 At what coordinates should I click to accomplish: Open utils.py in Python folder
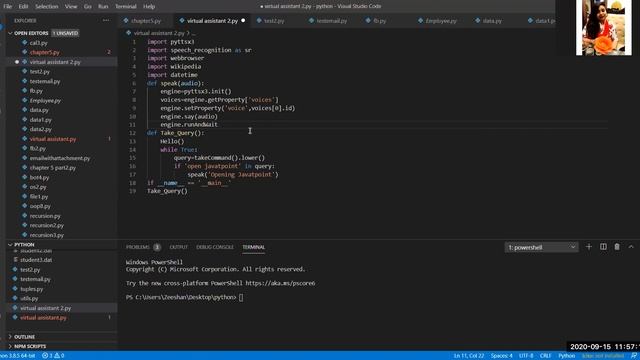tap(29, 298)
